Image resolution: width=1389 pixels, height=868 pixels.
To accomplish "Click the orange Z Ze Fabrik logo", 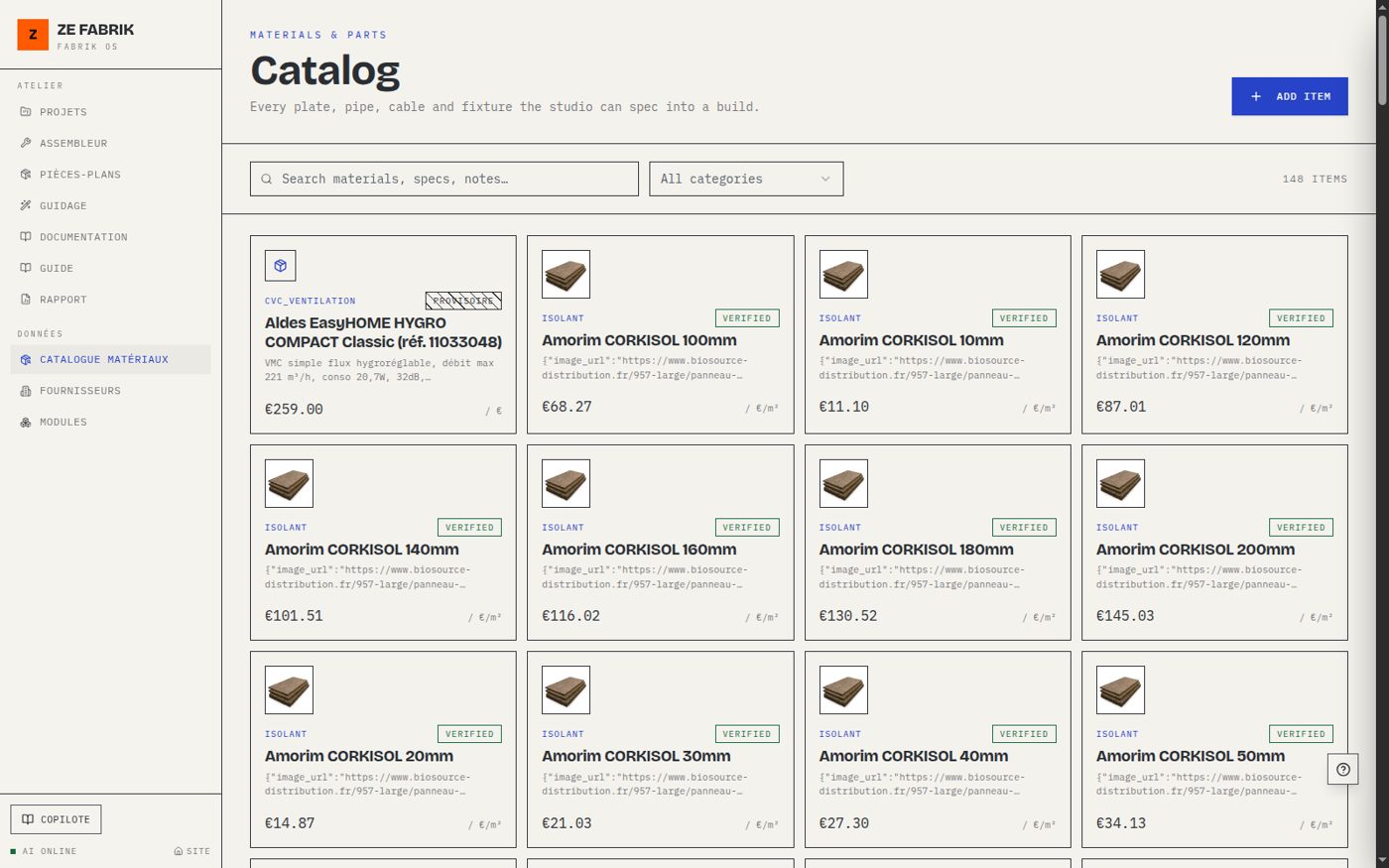I will coord(33,35).
